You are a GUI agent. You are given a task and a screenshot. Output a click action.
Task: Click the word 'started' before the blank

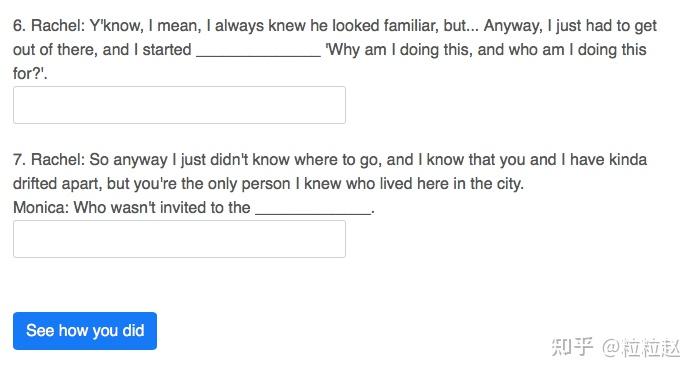(x=167, y=50)
